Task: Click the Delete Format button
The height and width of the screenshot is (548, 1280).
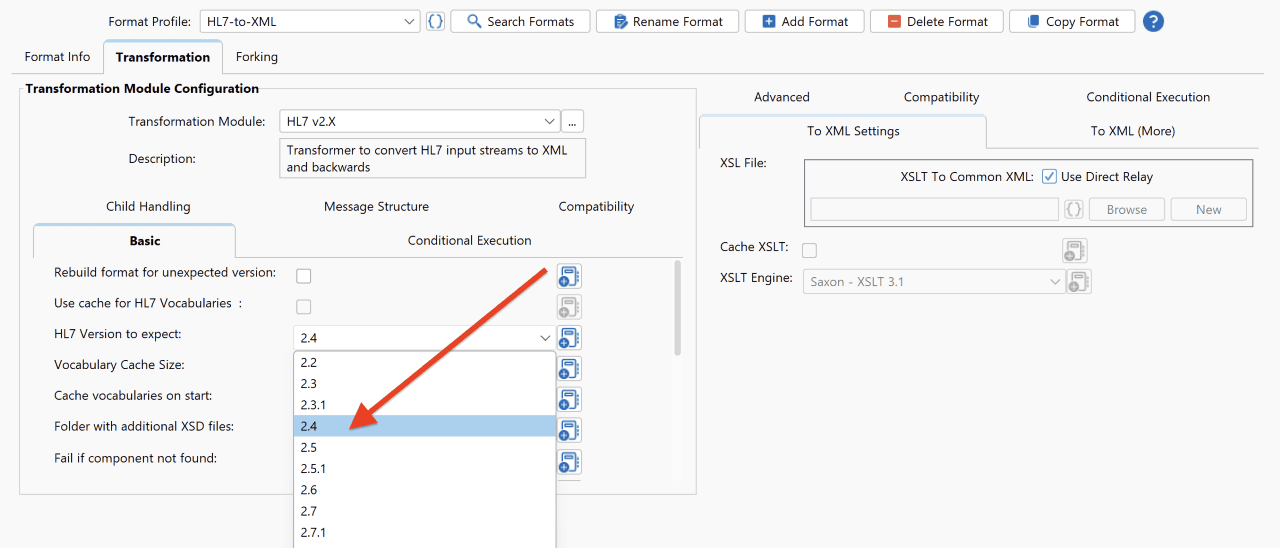Action: (x=936, y=21)
